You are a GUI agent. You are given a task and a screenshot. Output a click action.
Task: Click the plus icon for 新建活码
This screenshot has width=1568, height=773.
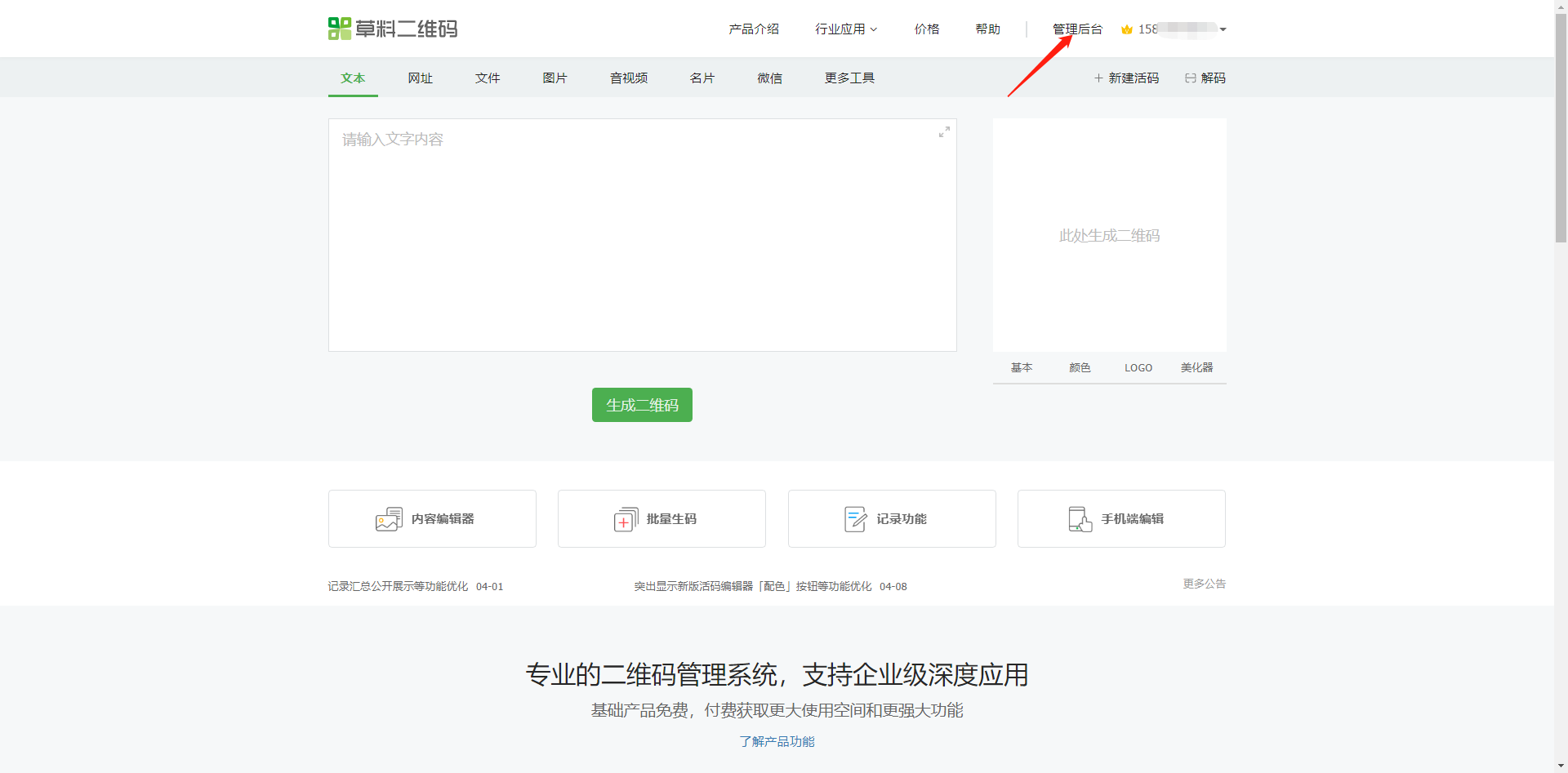pos(1098,78)
